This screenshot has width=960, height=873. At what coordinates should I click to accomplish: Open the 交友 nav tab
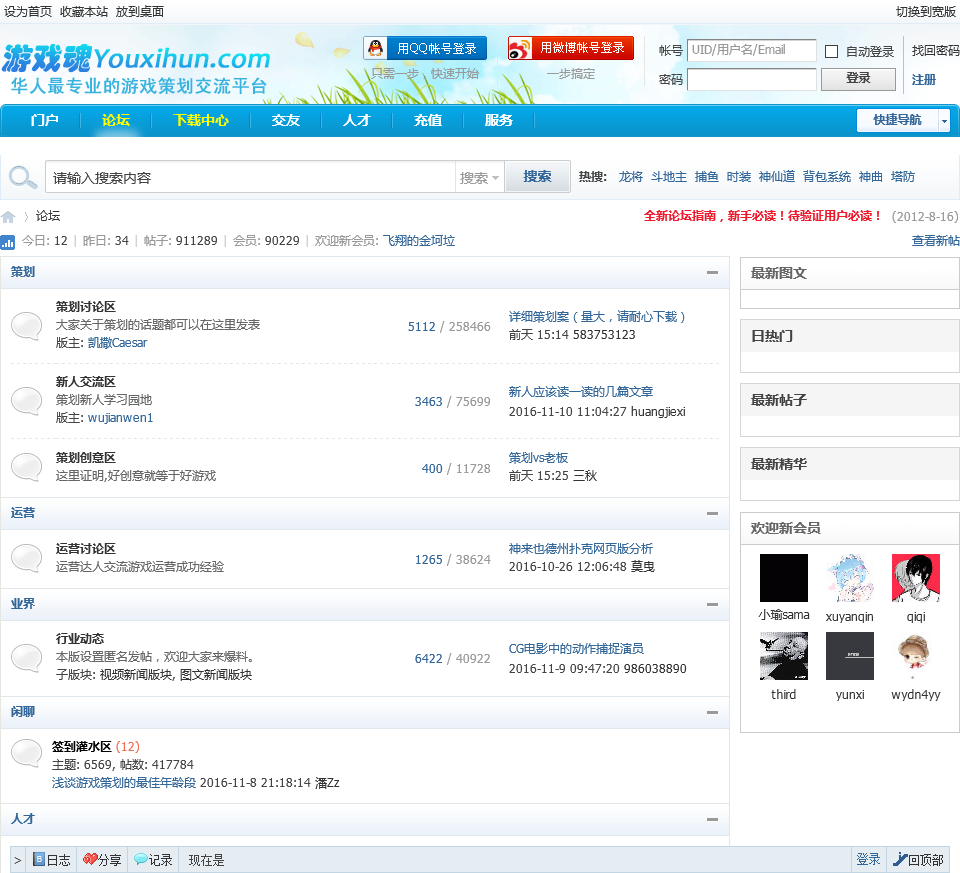click(286, 120)
